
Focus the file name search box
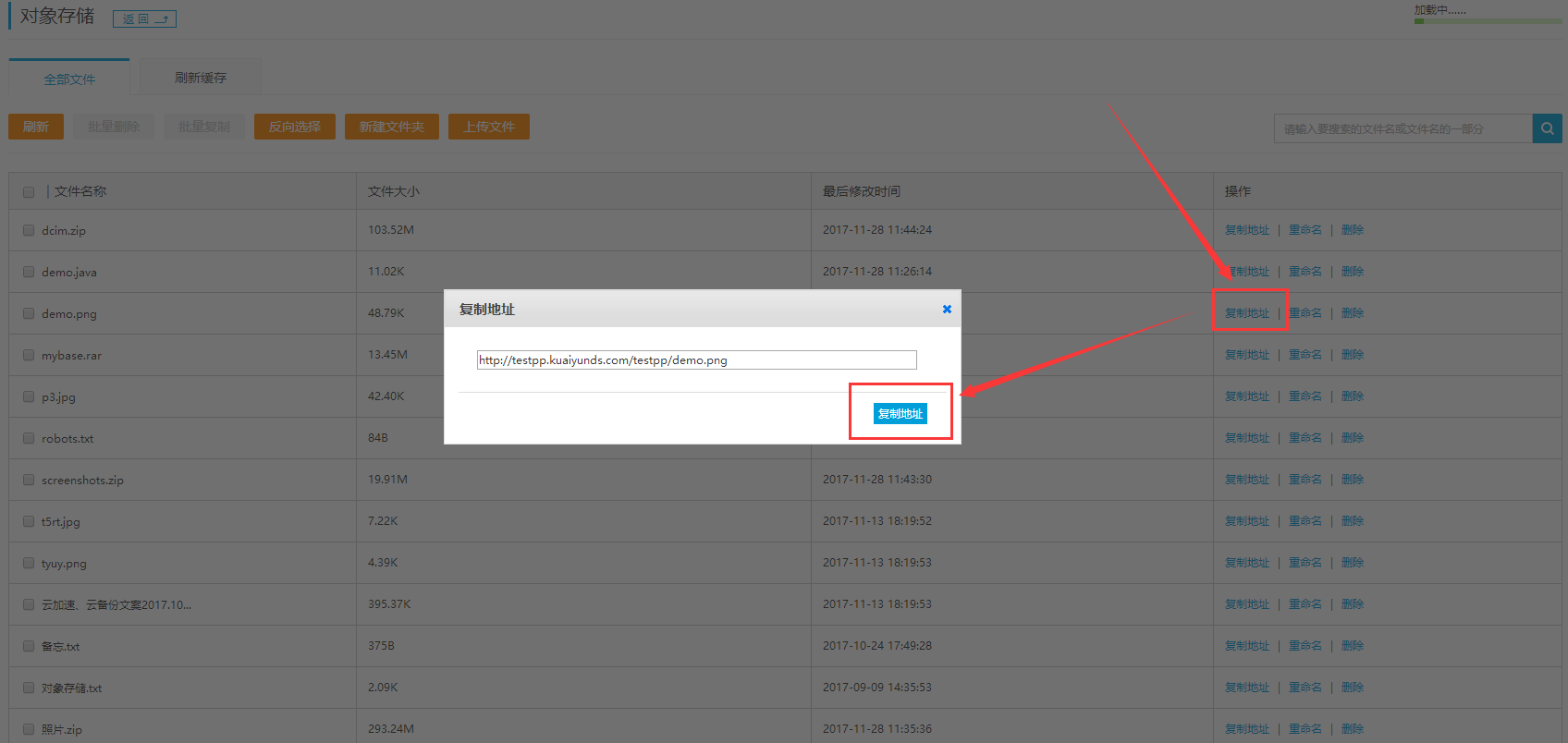point(1402,128)
